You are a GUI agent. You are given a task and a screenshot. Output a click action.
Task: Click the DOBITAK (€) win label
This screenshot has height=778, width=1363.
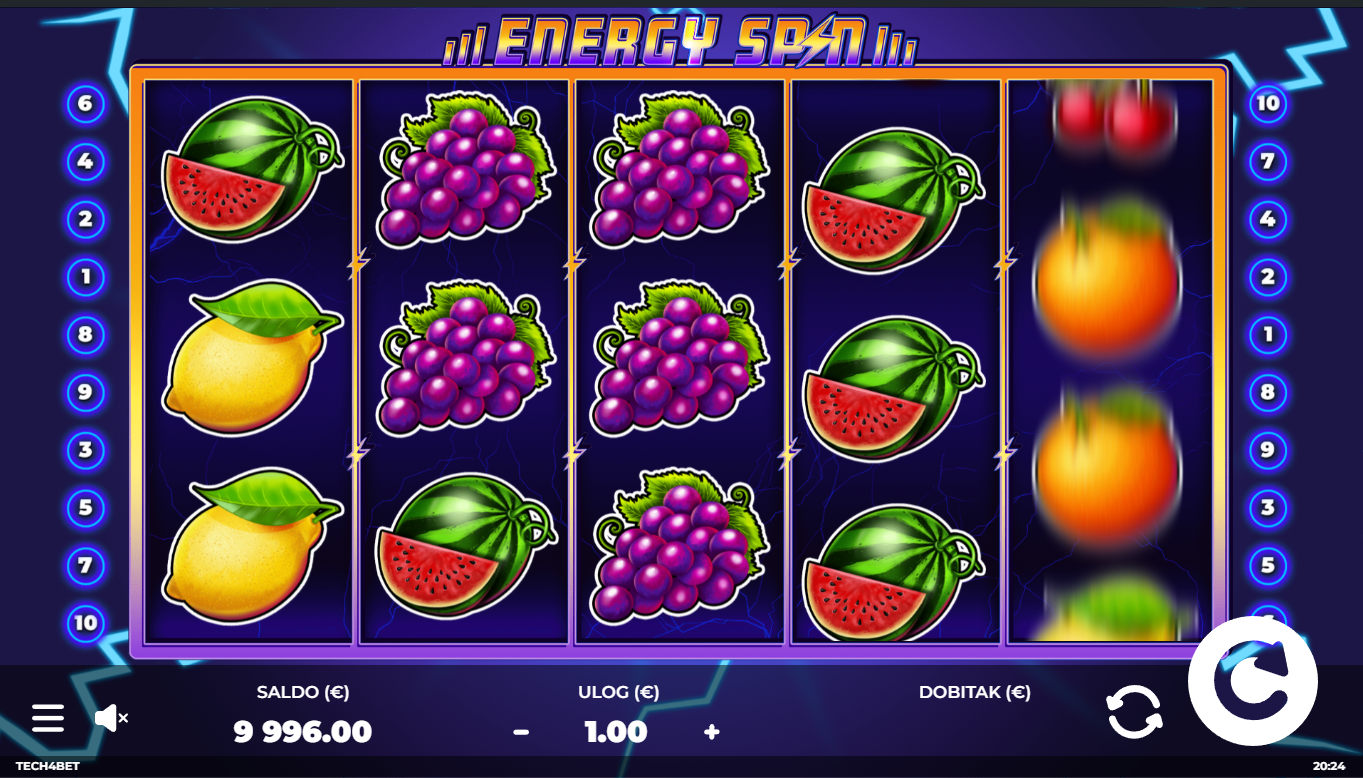[x=975, y=692]
